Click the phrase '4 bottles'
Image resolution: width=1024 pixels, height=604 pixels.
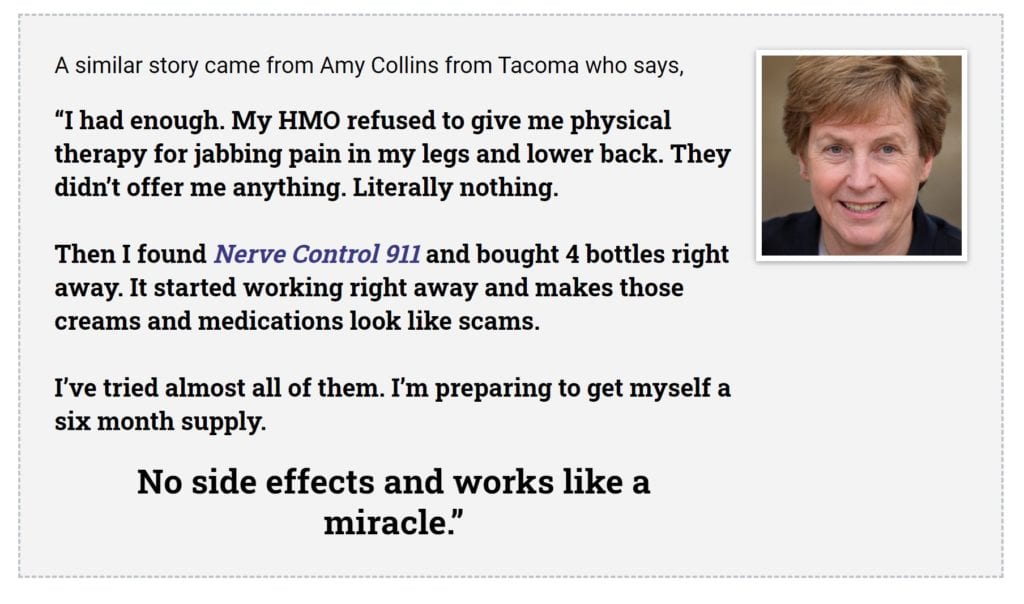pyautogui.click(x=614, y=254)
